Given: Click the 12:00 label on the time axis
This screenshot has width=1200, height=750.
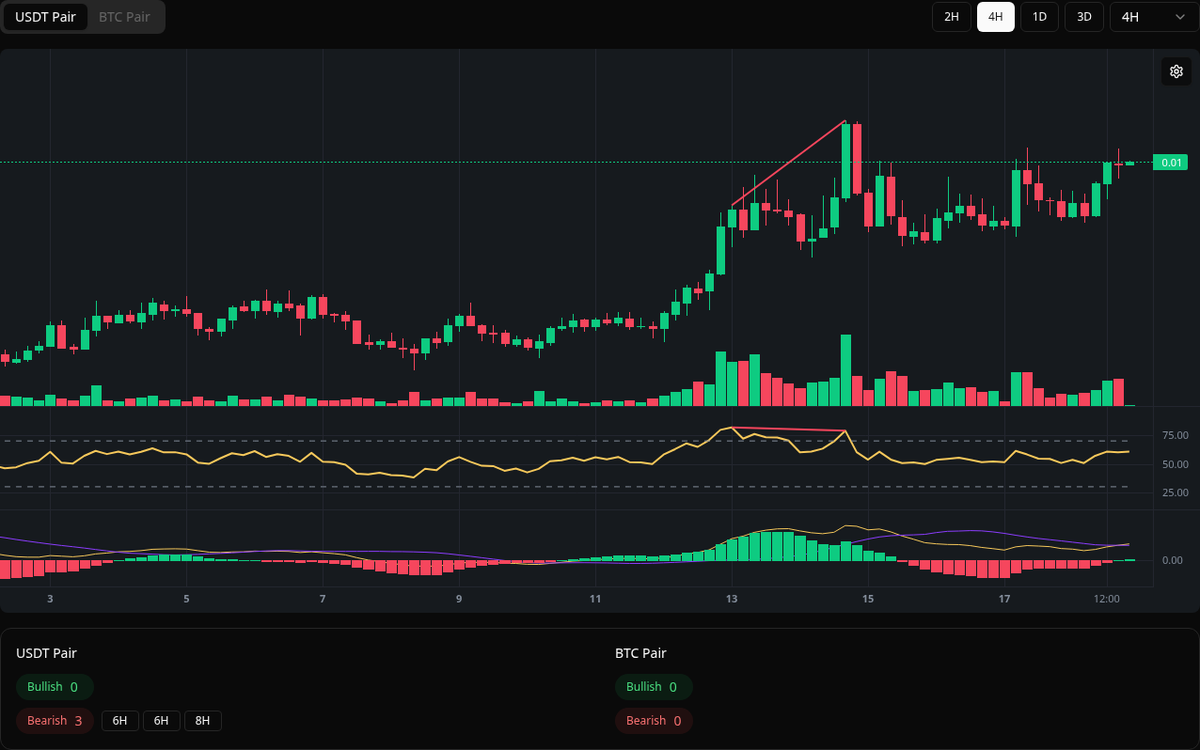Looking at the screenshot, I should click(1106, 599).
